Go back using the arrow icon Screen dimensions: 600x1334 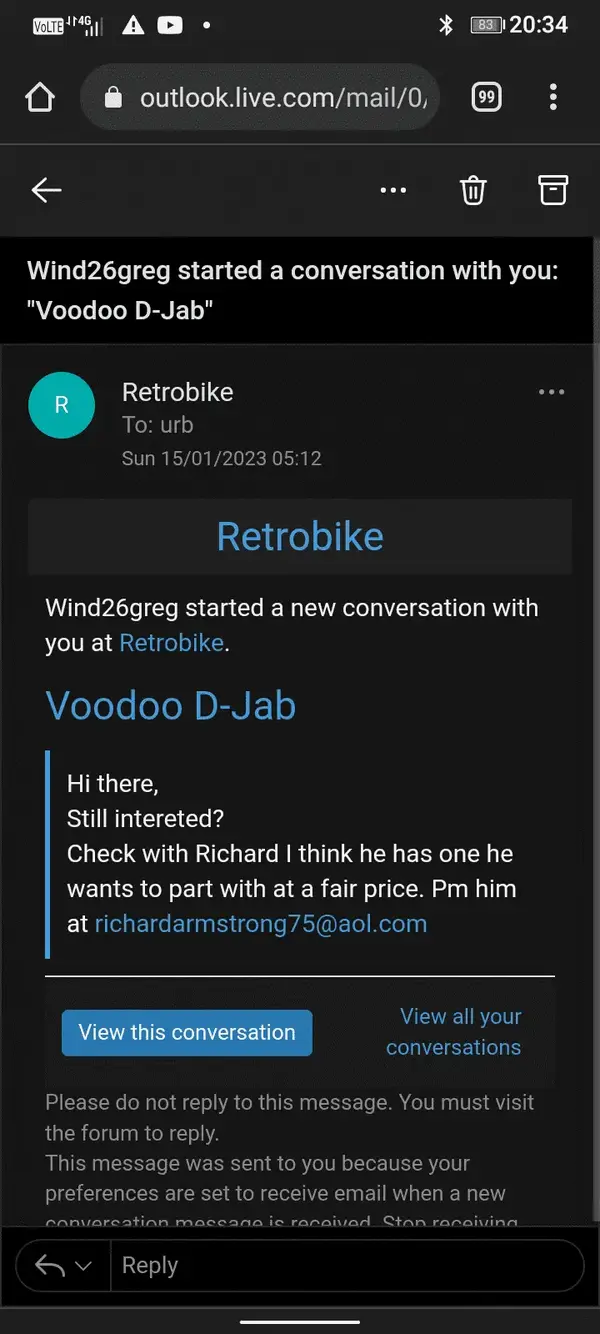tap(46, 190)
